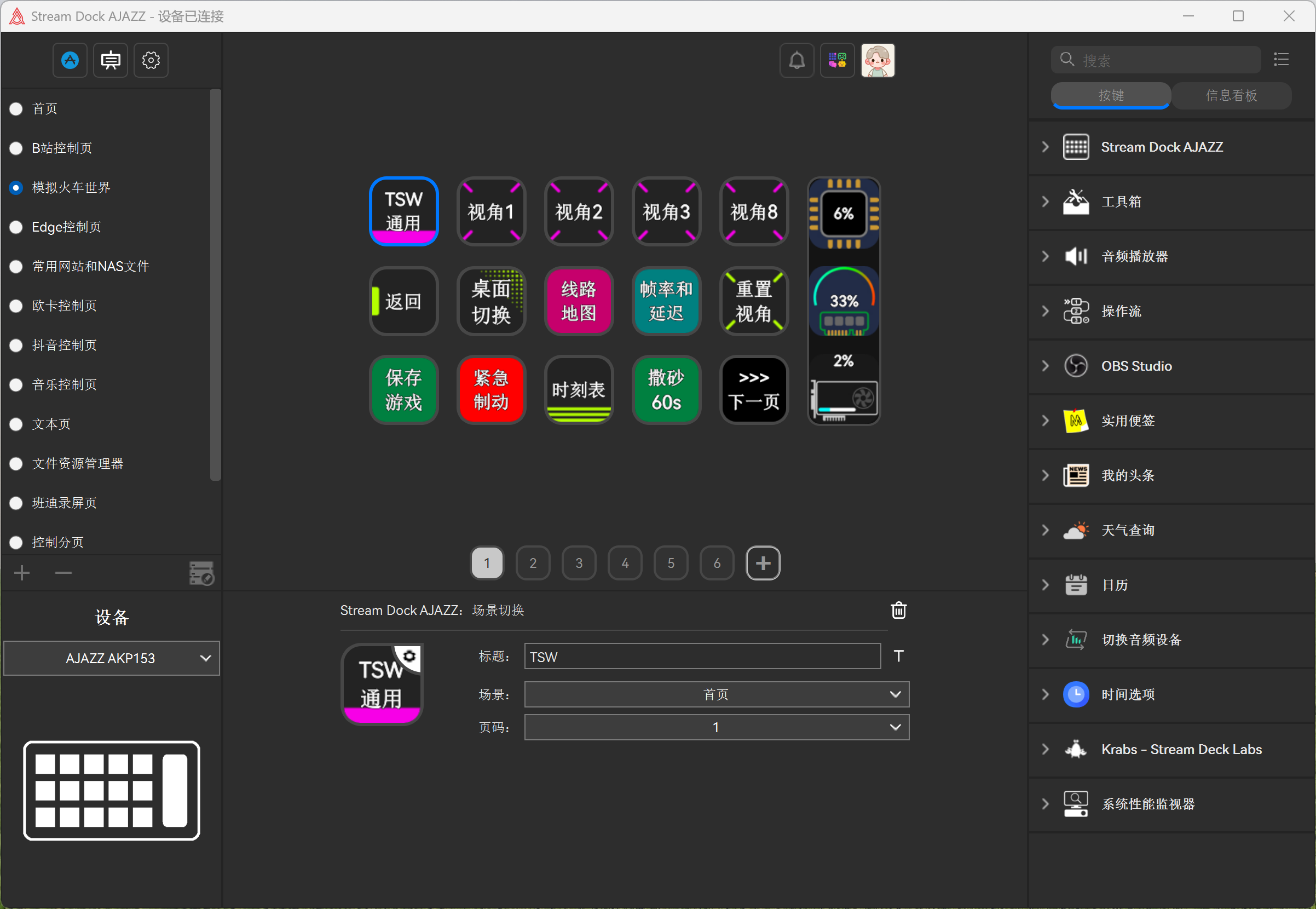Go to page 3 of key layout
The width and height of the screenshot is (1316, 909).
coord(579,563)
